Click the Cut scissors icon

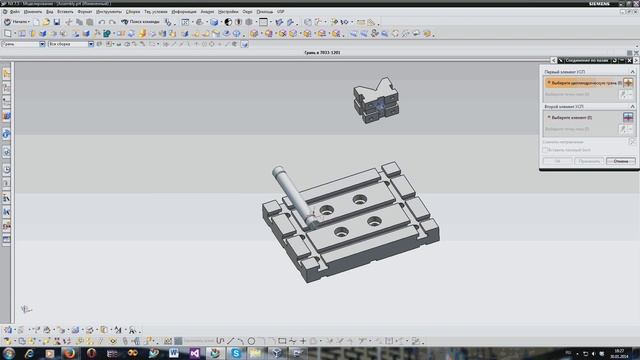(69, 22)
